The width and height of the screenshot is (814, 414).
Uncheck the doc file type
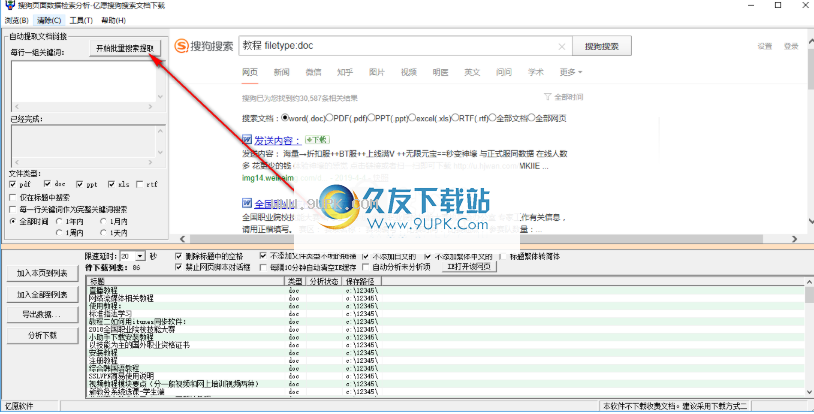tap(47, 184)
